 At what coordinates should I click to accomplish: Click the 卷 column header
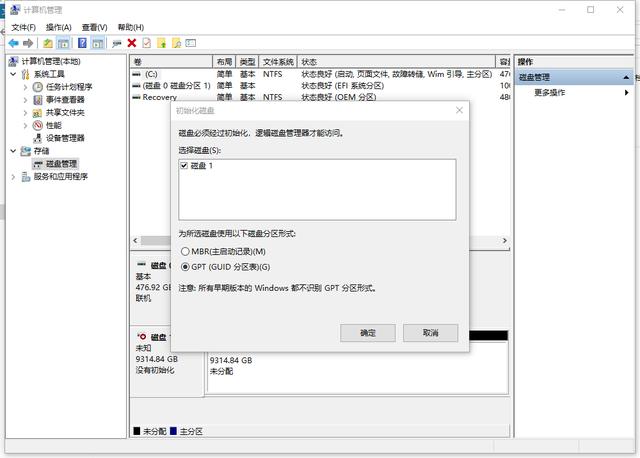point(171,62)
